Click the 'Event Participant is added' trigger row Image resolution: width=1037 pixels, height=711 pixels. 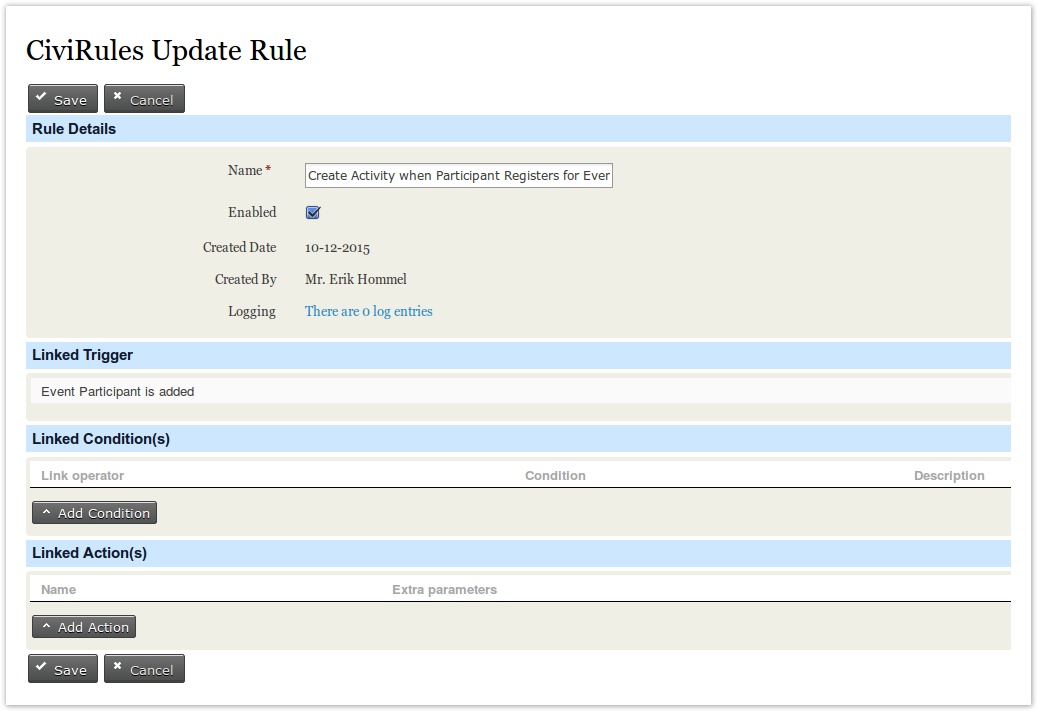(118, 392)
